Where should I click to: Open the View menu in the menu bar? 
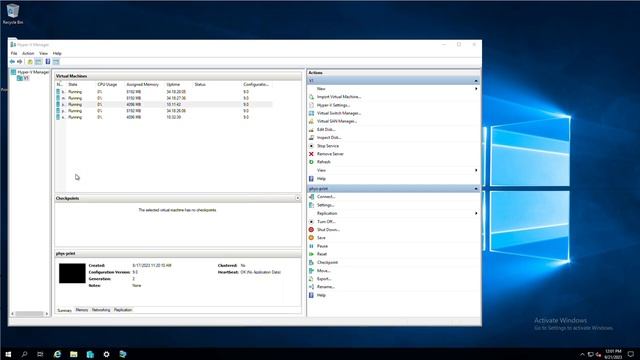tap(43, 53)
